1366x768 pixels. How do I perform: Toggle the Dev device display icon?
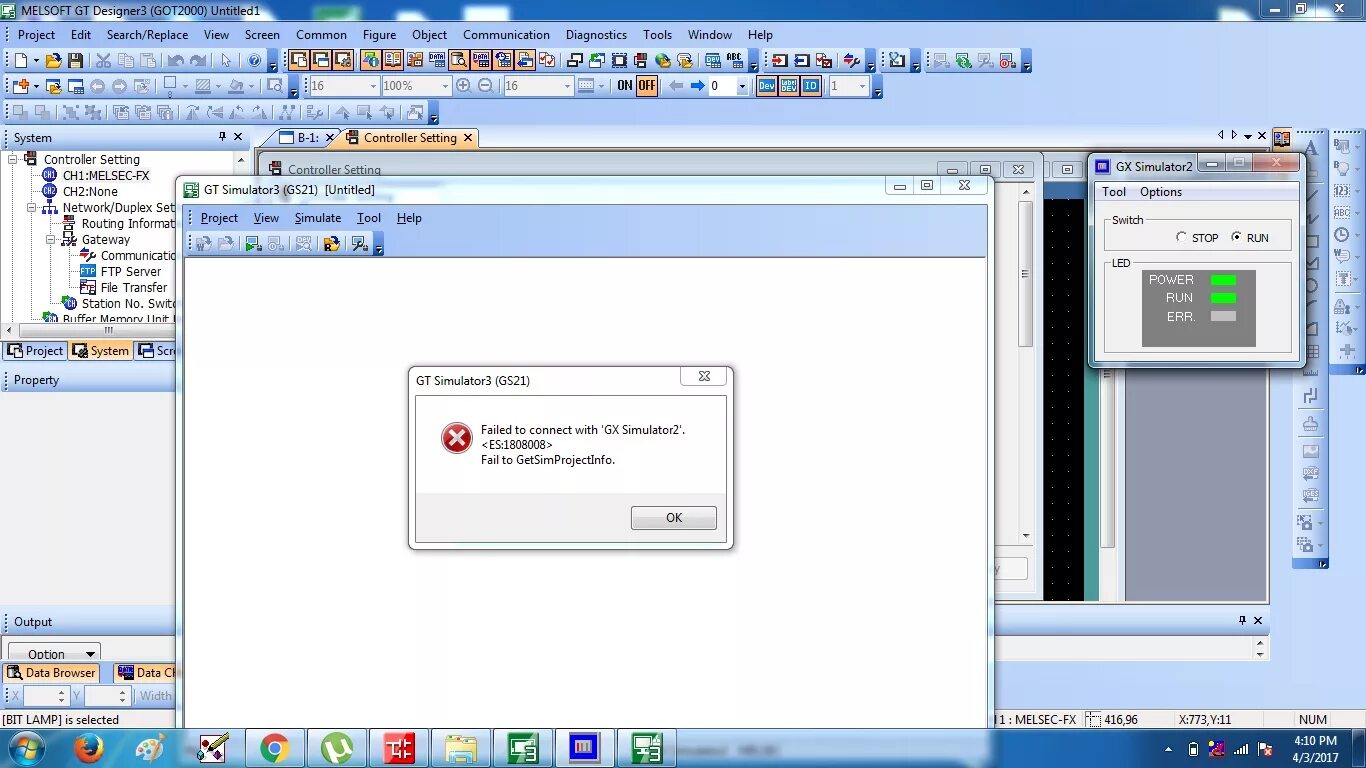point(766,86)
